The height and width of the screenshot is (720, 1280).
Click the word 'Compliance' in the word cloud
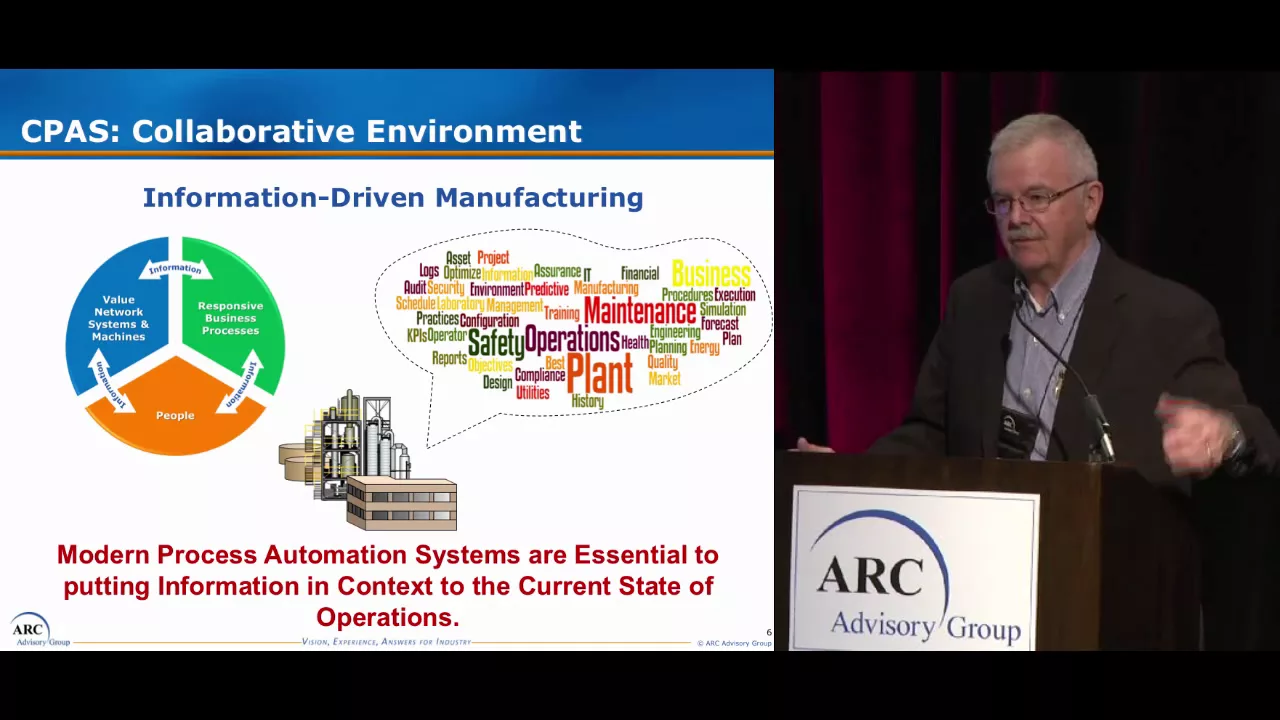click(x=540, y=375)
